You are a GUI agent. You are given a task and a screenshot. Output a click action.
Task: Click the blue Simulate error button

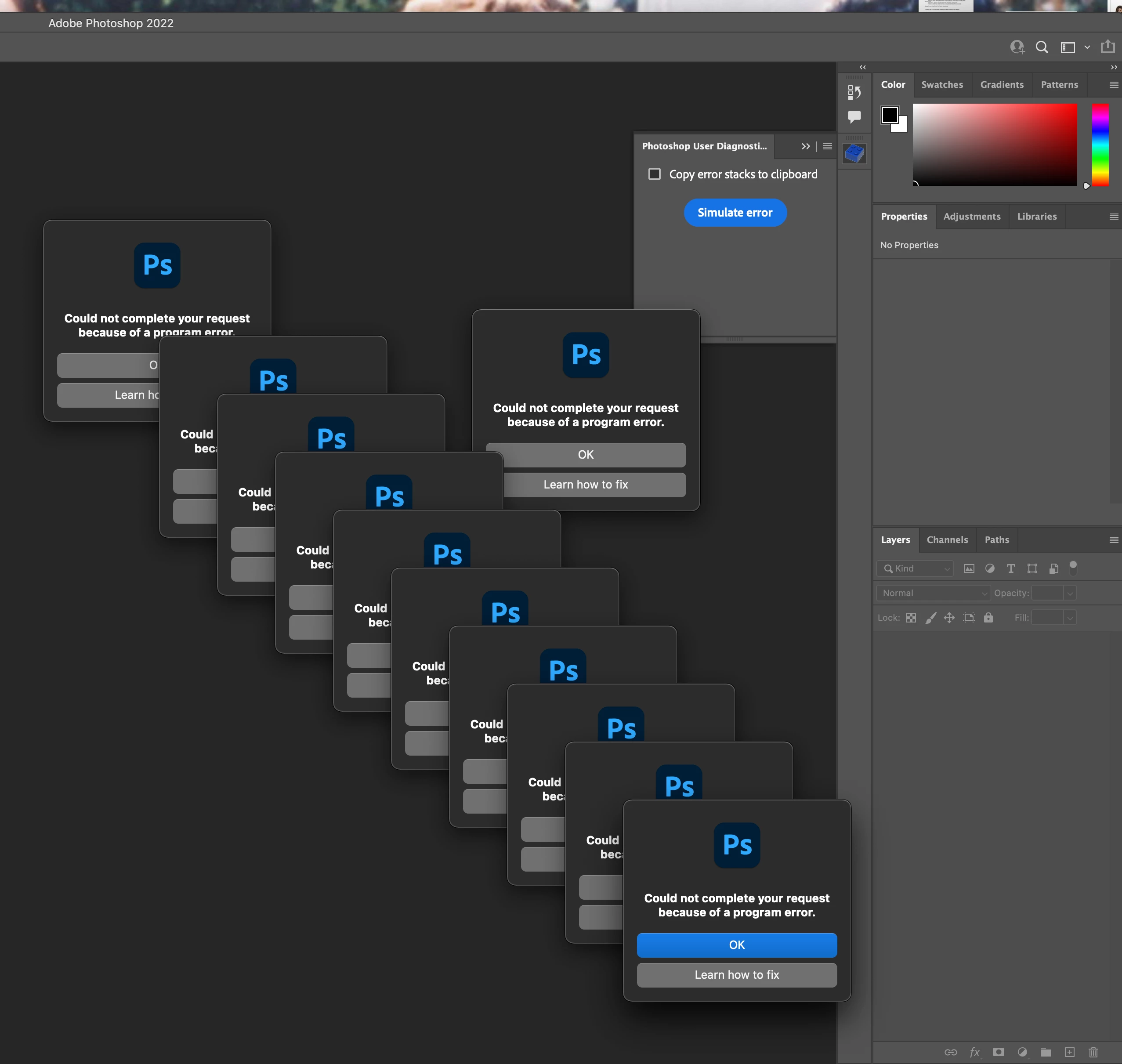coord(735,213)
